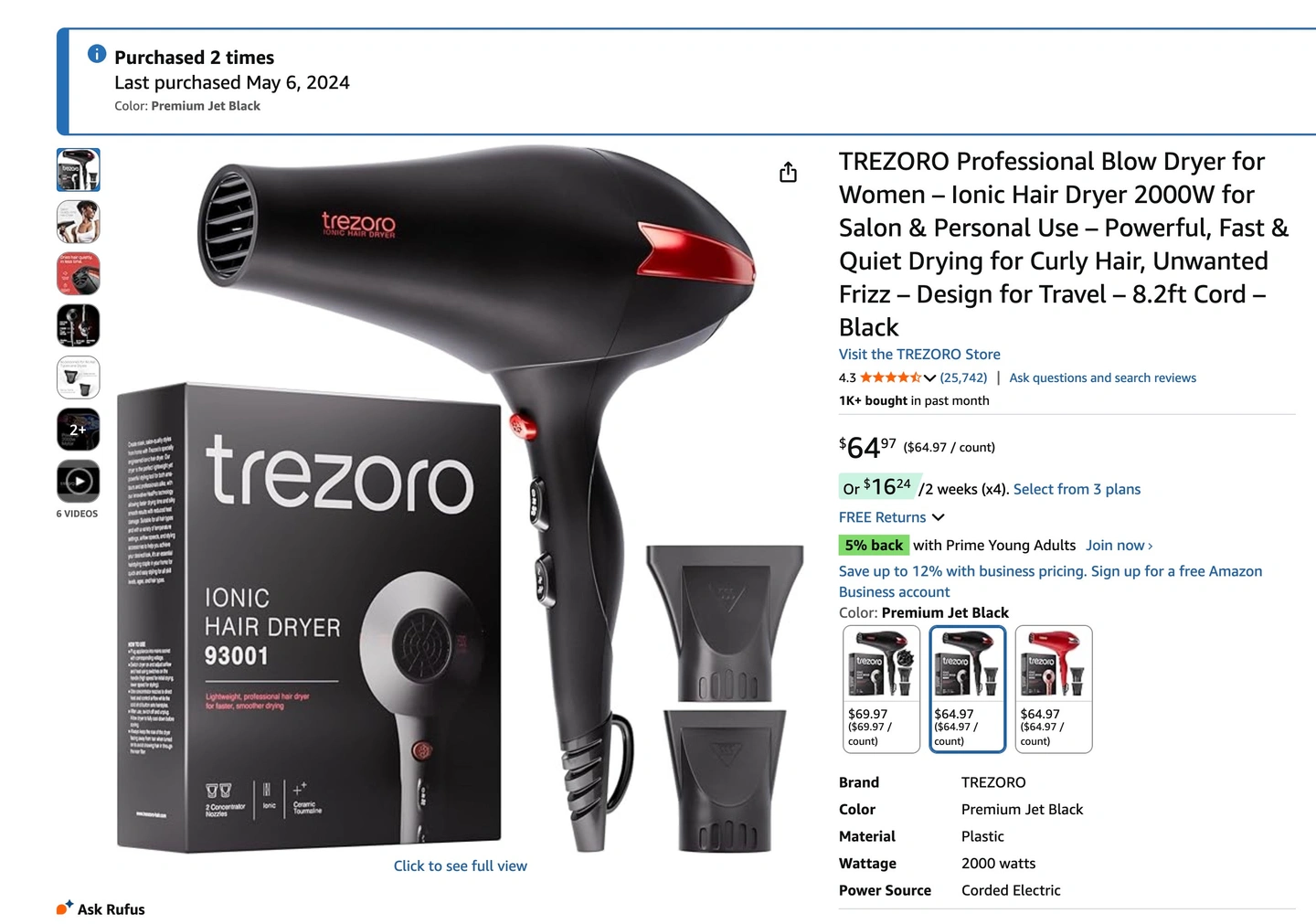
Task: Play the product video thumbnail
Action: 79,481
